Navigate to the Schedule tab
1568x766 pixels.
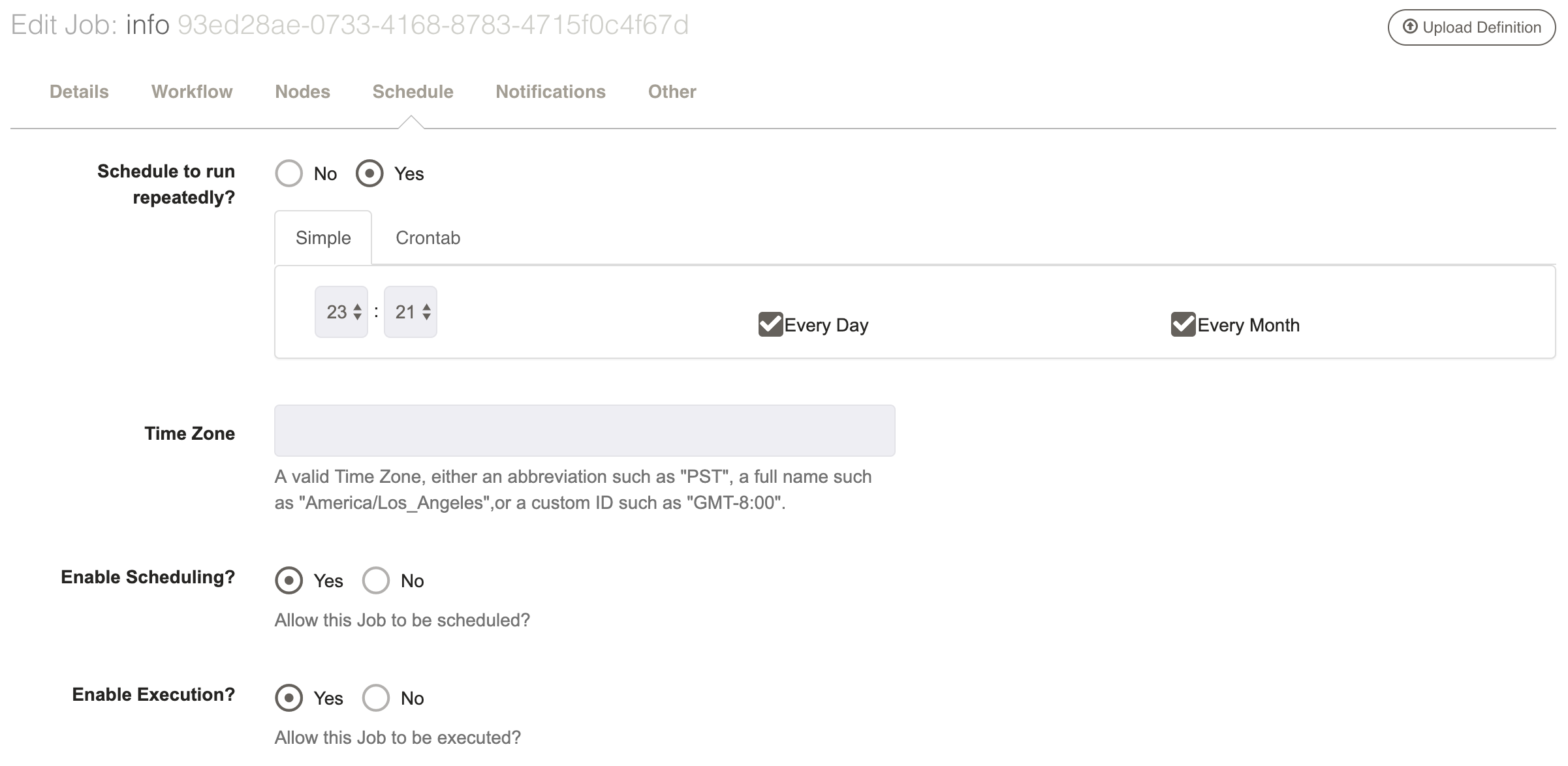(413, 92)
